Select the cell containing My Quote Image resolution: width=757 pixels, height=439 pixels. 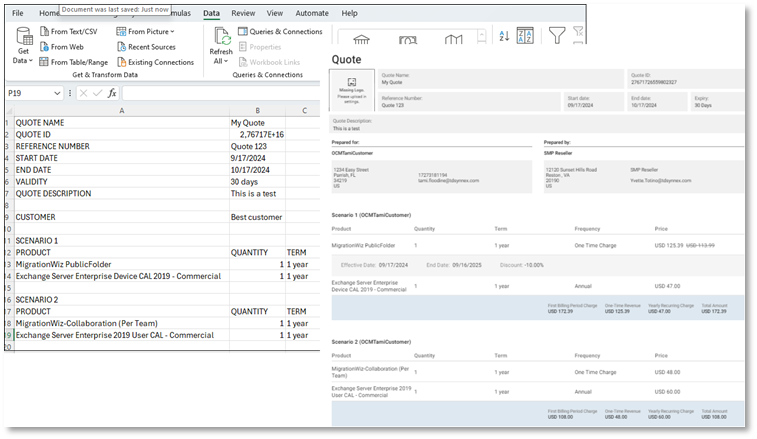[x=257, y=123]
